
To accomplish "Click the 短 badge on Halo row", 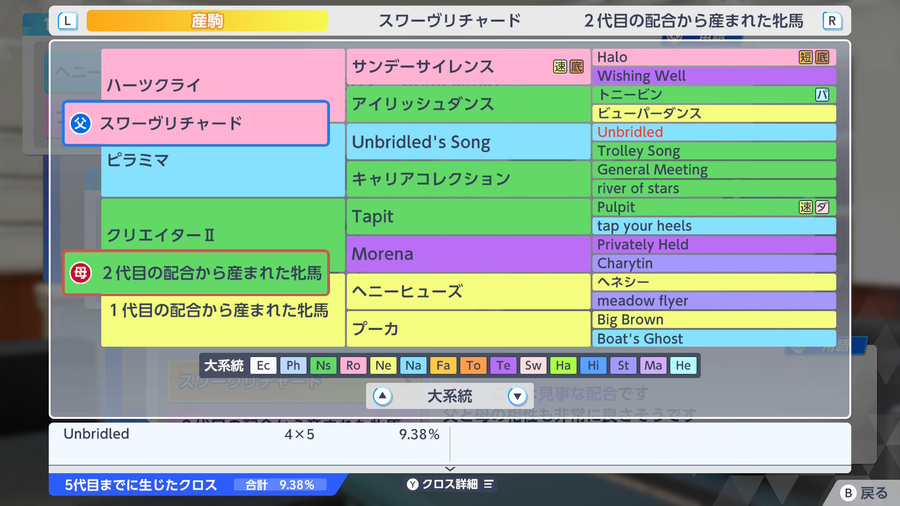I will pos(805,57).
